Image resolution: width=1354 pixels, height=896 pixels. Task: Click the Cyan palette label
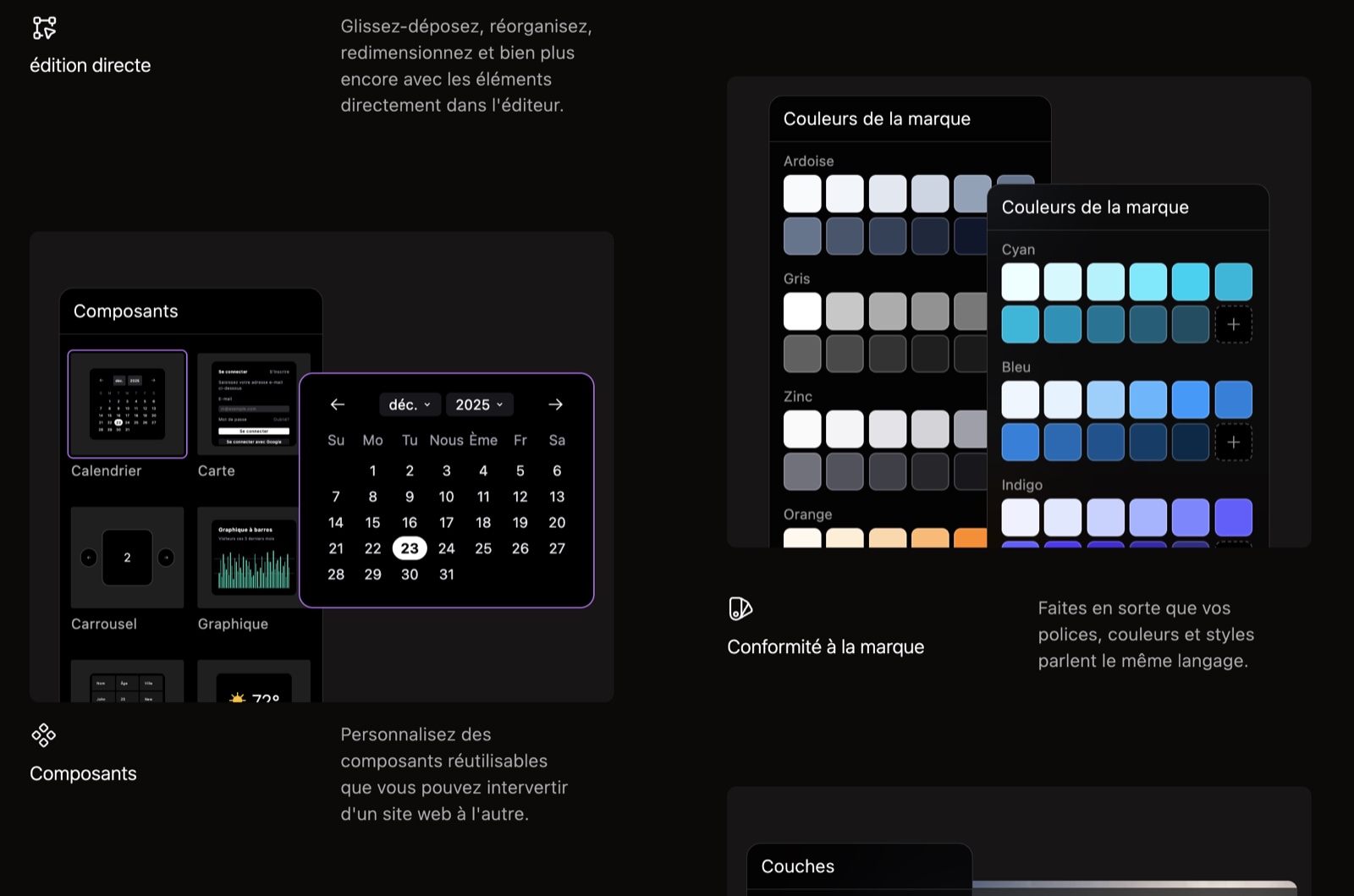[1018, 250]
